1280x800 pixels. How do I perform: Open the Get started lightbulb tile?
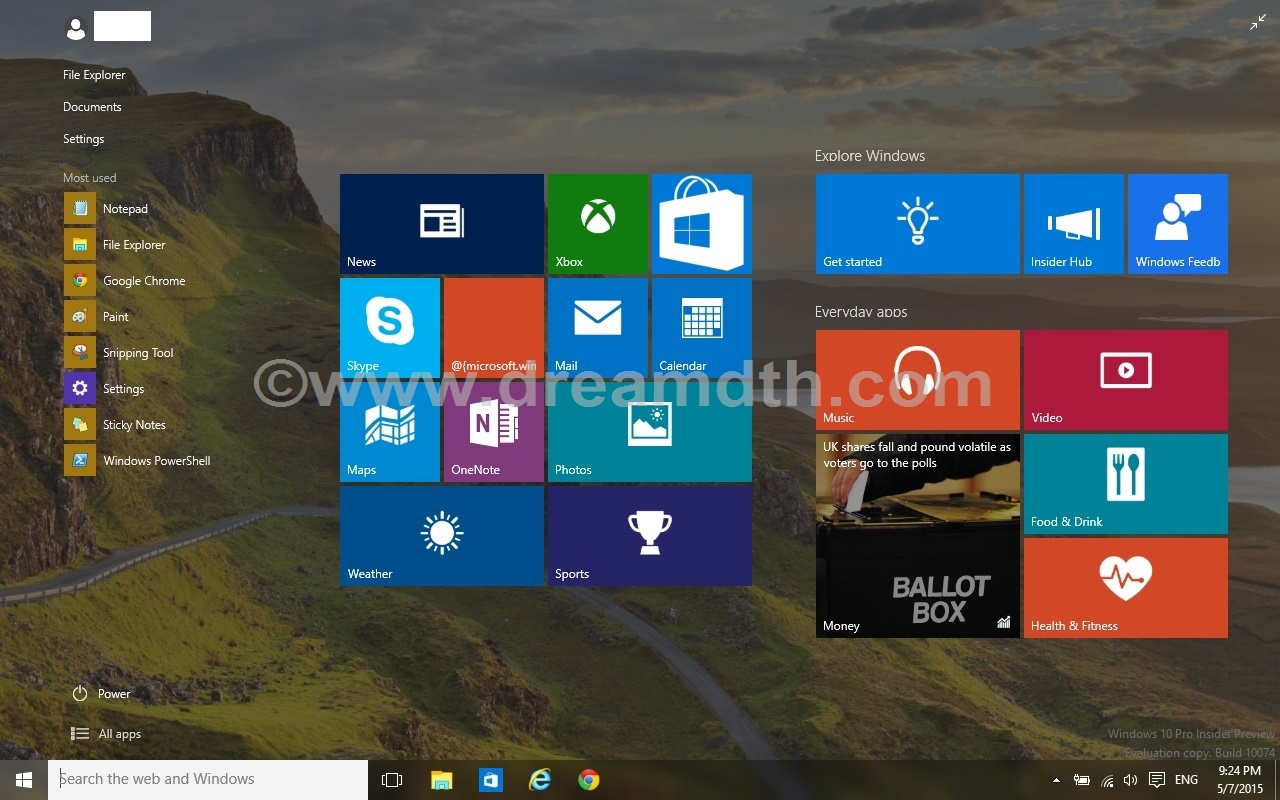[x=918, y=224]
